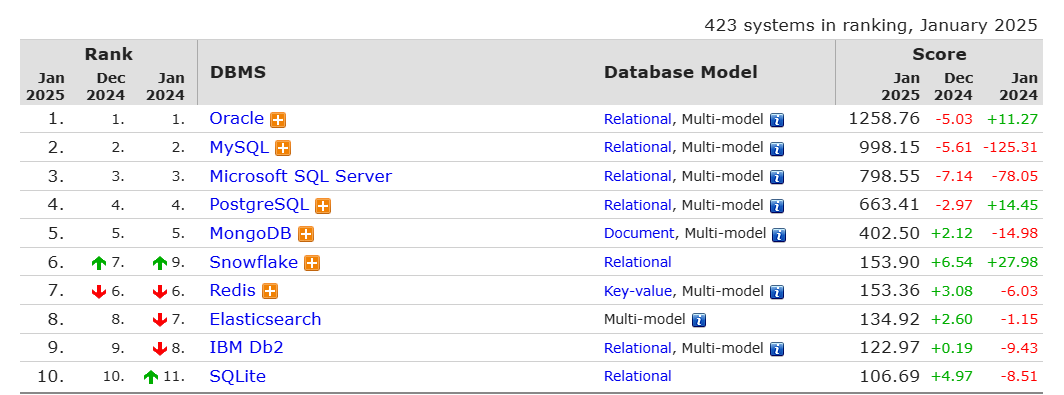Image resolution: width=1064 pixels, height=395 pixels.
Task: Open the multi-model info icon in PostgreSQL row
Action: point(777,206)
